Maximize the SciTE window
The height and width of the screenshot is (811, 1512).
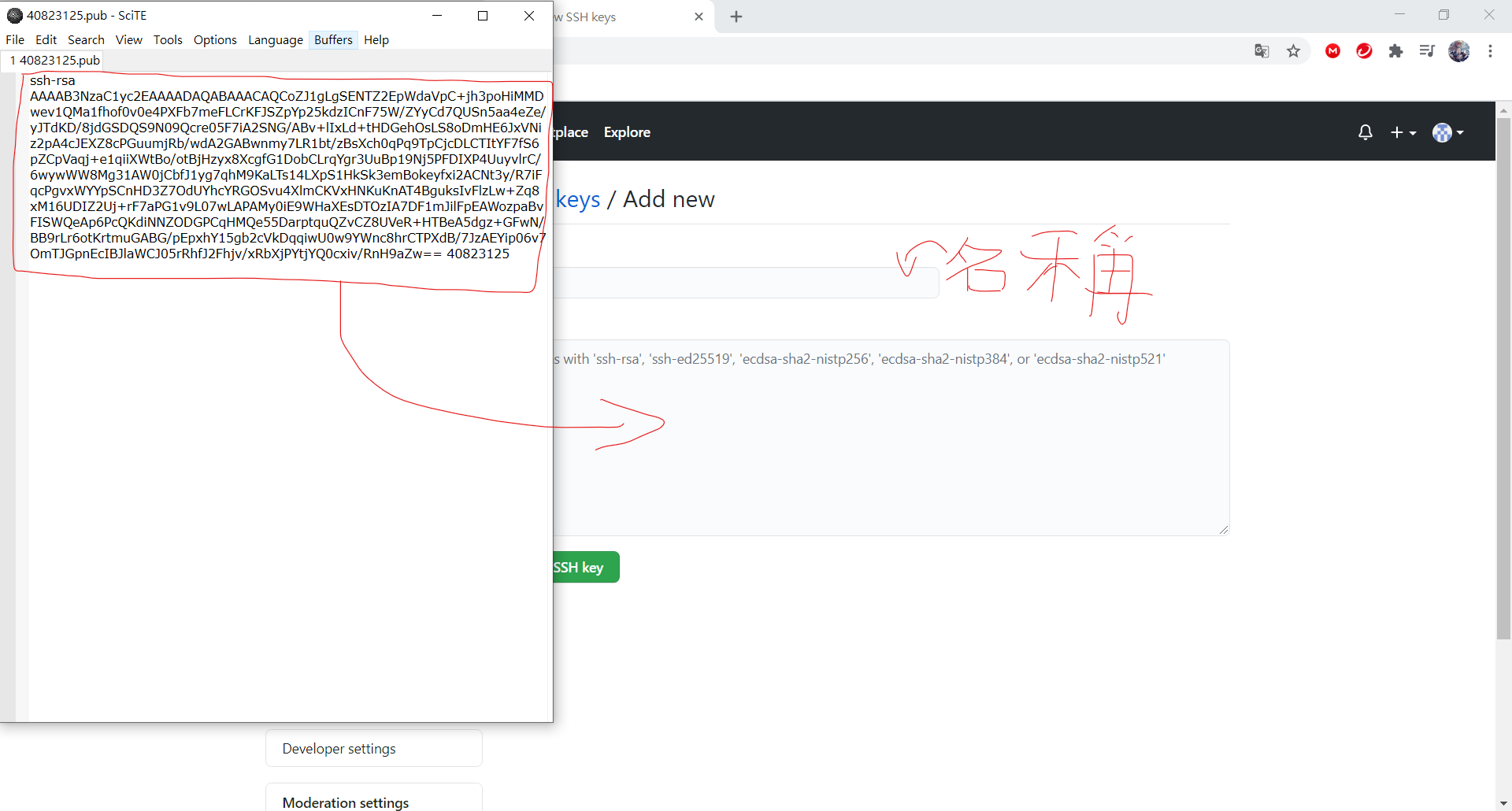[x=483, y=16]
